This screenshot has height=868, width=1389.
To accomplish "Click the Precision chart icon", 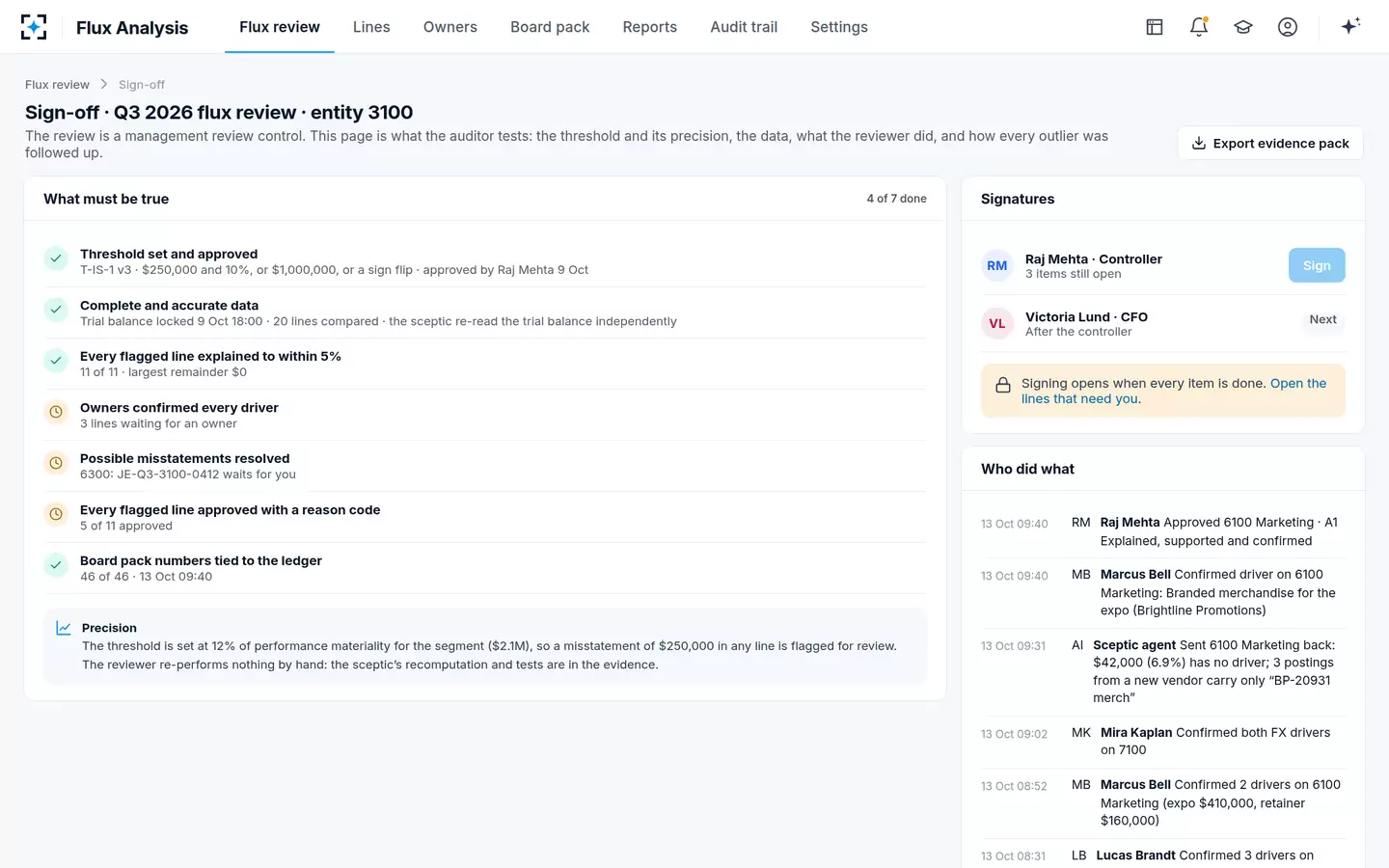I will click(x=64, y=628).
